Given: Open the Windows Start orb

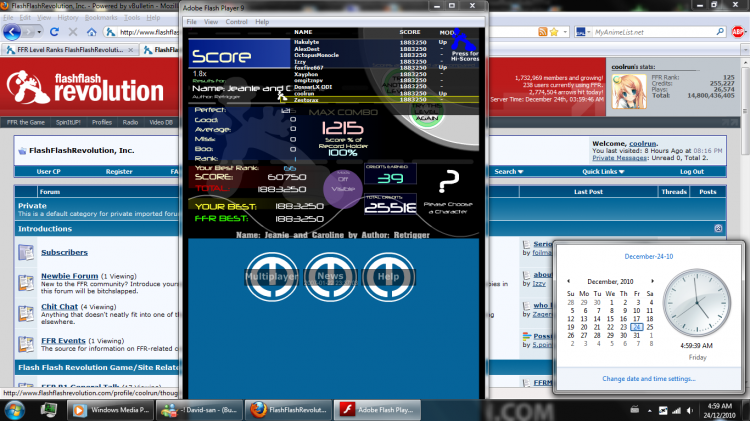Looking at the screenshot, I should 14,410.
